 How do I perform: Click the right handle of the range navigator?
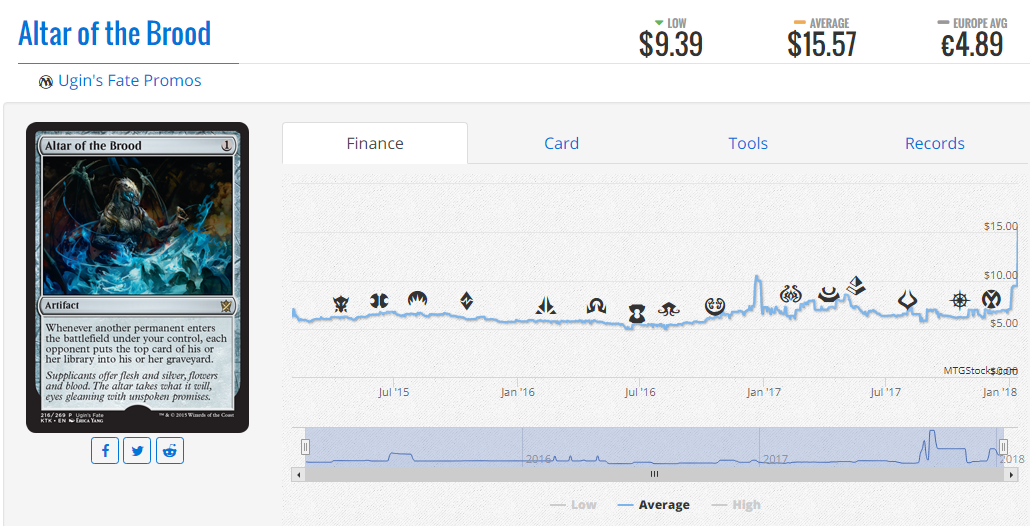click(1002, 447)
